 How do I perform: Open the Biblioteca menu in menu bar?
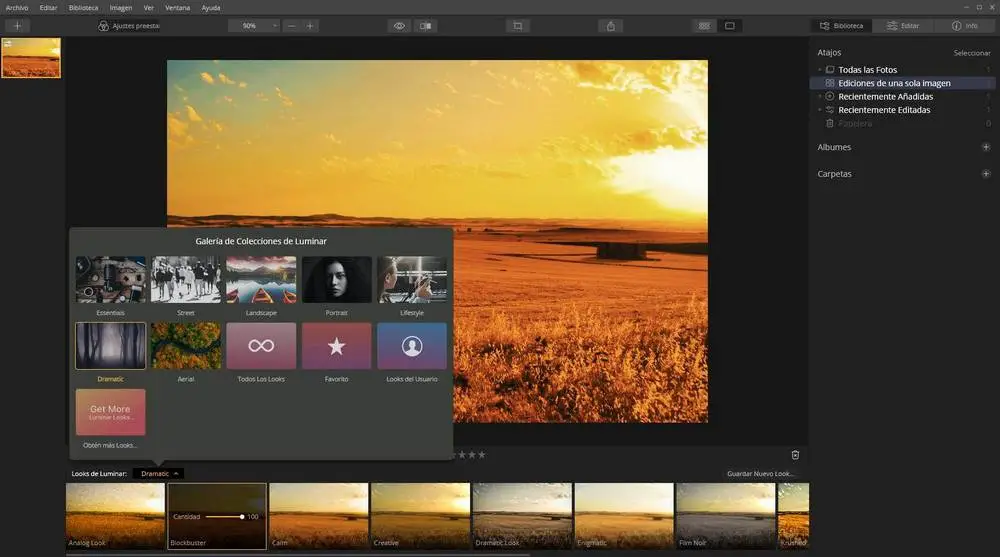pyautogui.click(x=83, y=7)
